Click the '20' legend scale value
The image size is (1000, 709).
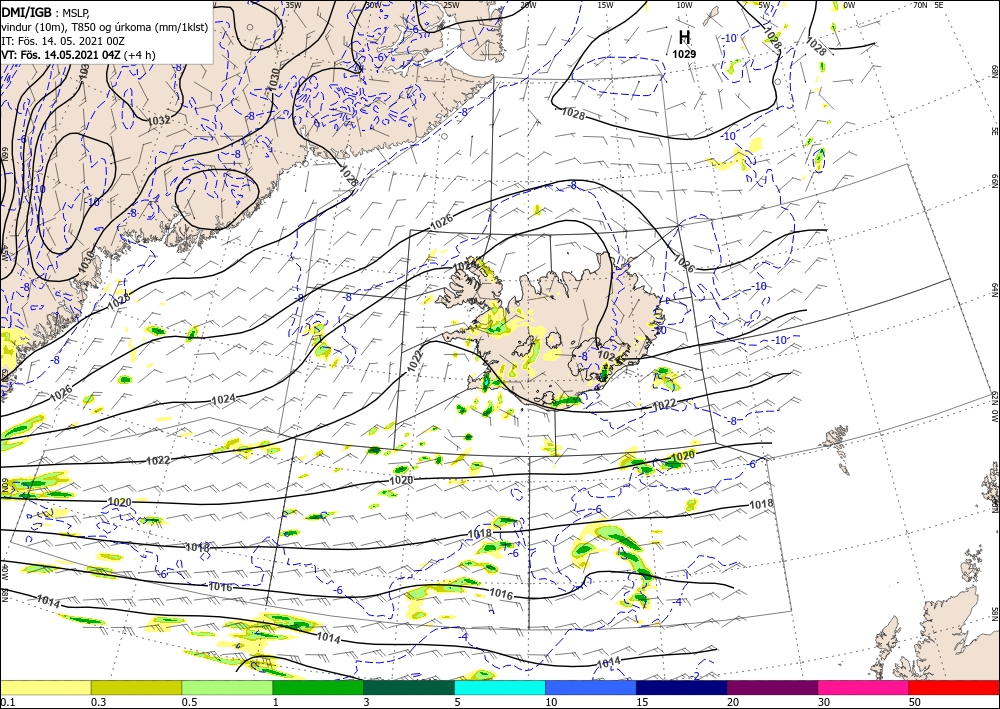pyautogui.click(x=733, y=702)
